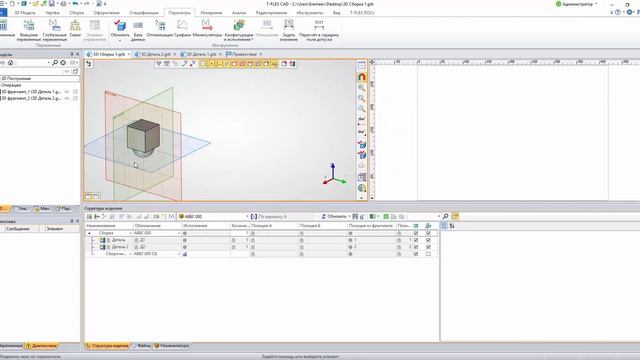This screenshot has width=640, height=360.
Task: Open designation dropdown in Сборочный row
Action: 179,254
